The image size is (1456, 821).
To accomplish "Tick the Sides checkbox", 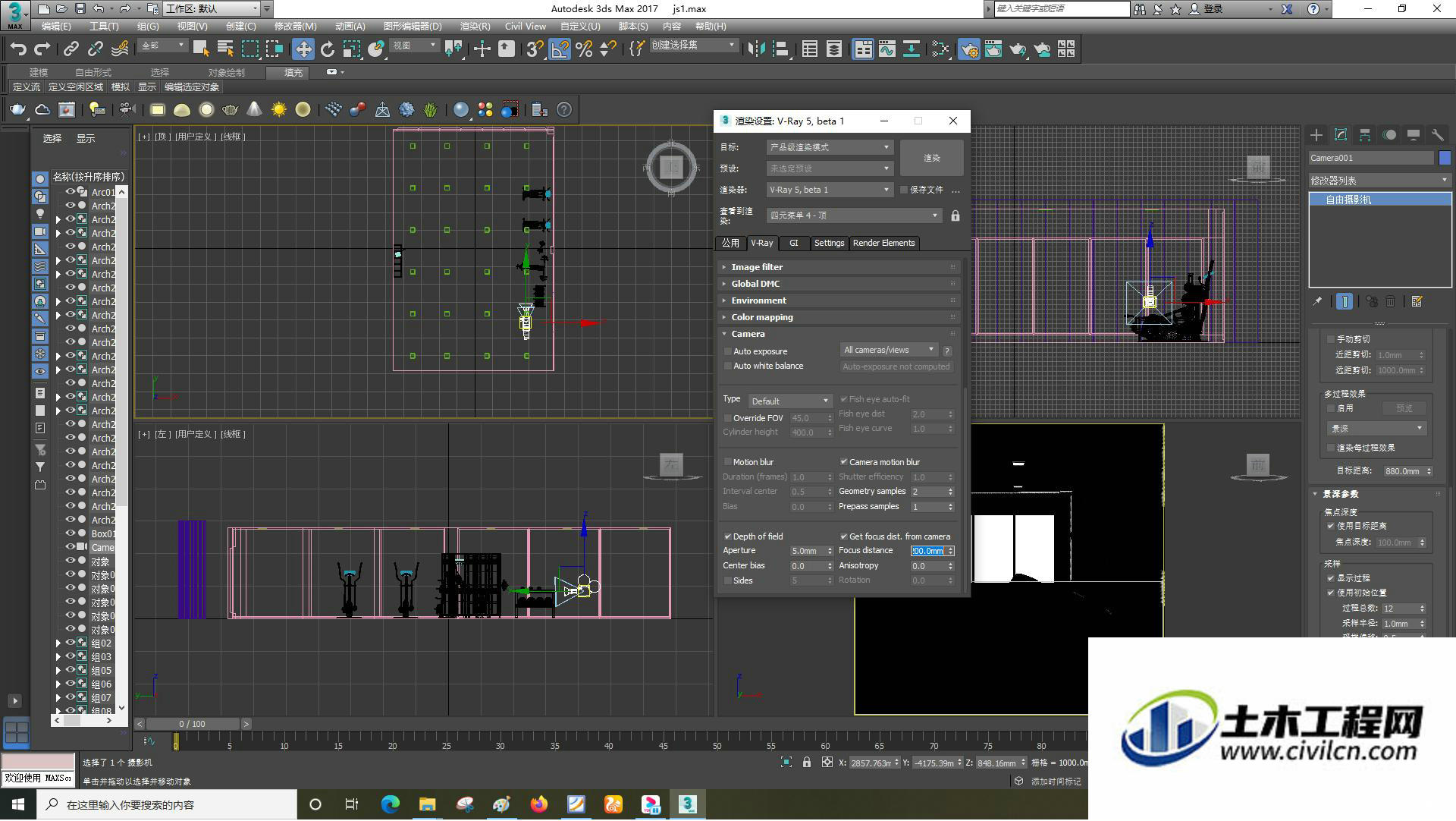I will point(728,580).
